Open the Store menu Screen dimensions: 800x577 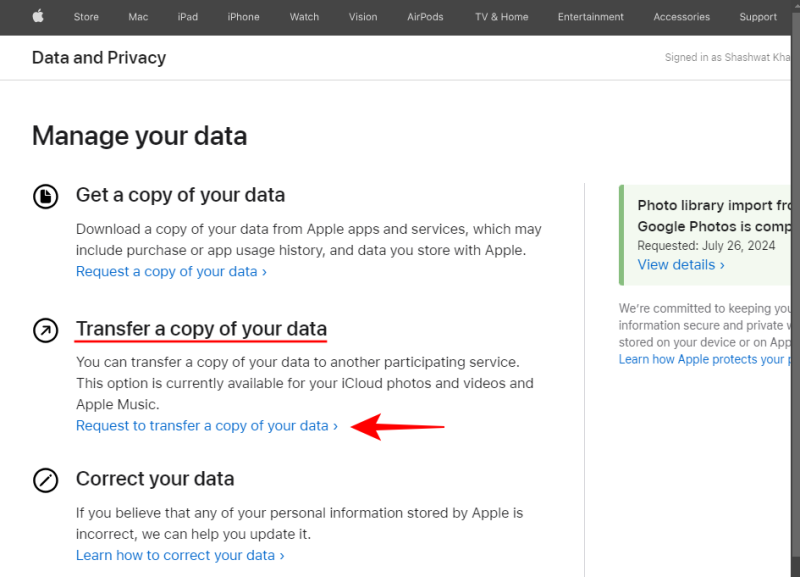pos(86,17)
